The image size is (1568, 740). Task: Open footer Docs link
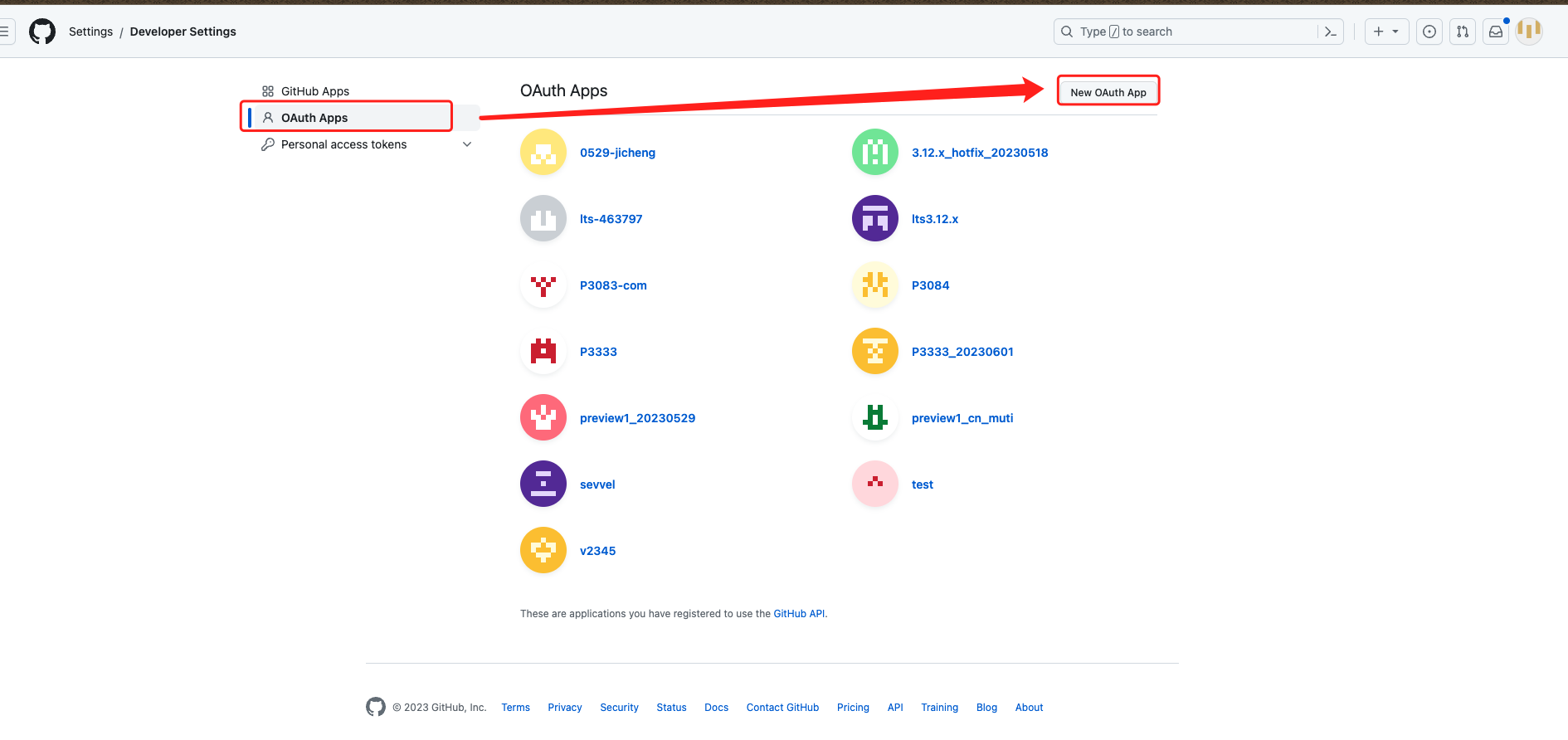tap(716, 708)
